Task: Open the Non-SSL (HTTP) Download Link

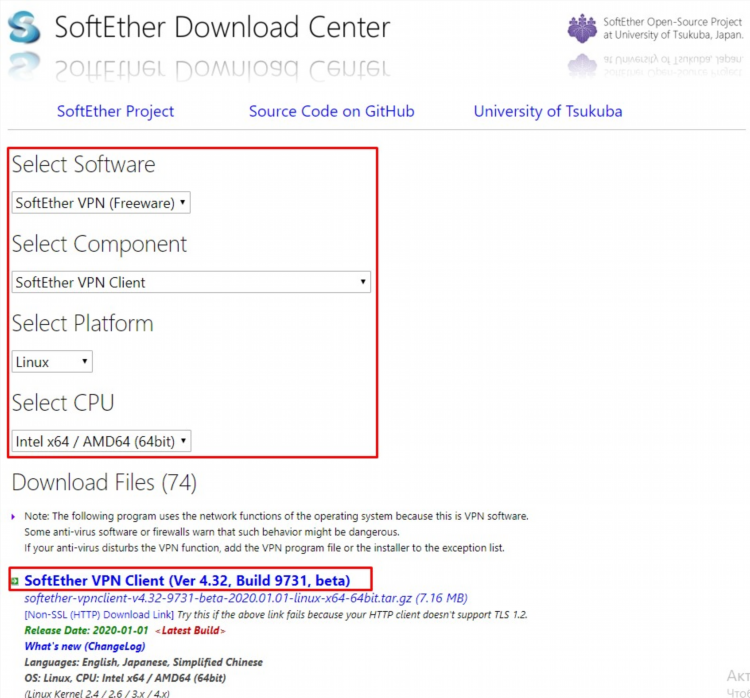Action: (x=99, y=614)
